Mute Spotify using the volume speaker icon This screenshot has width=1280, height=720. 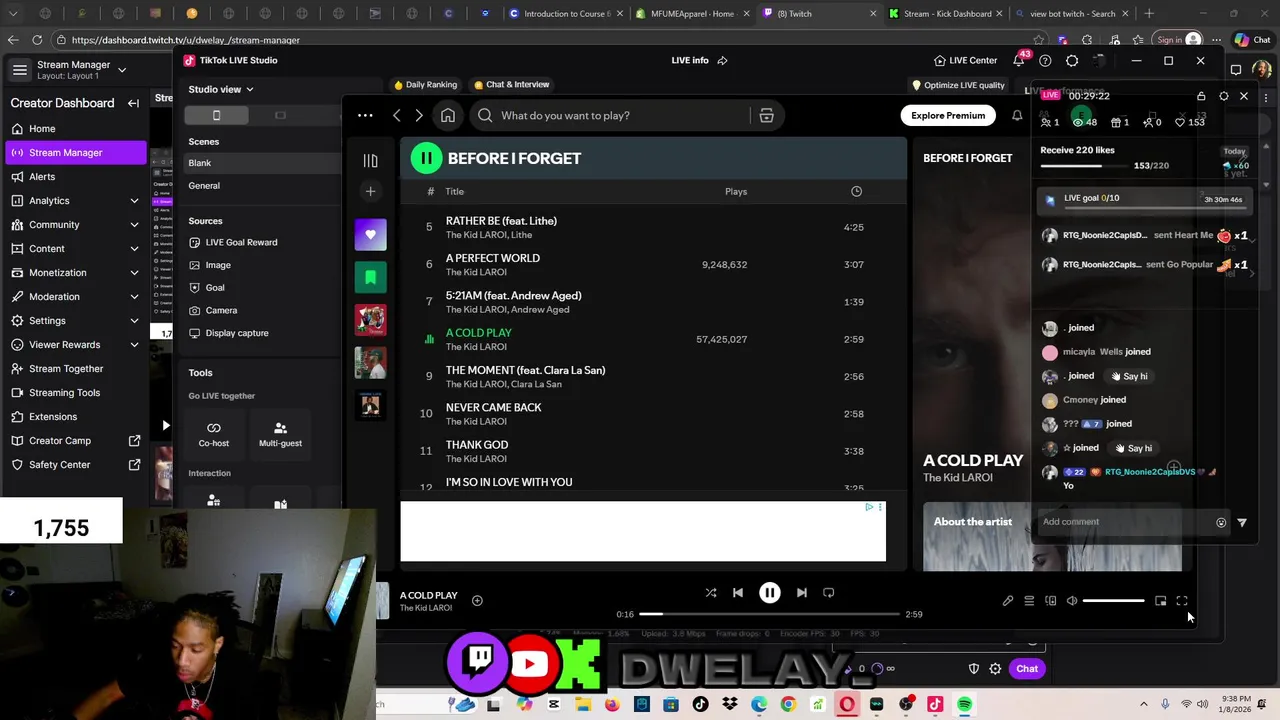click(x=1072, y=601)
